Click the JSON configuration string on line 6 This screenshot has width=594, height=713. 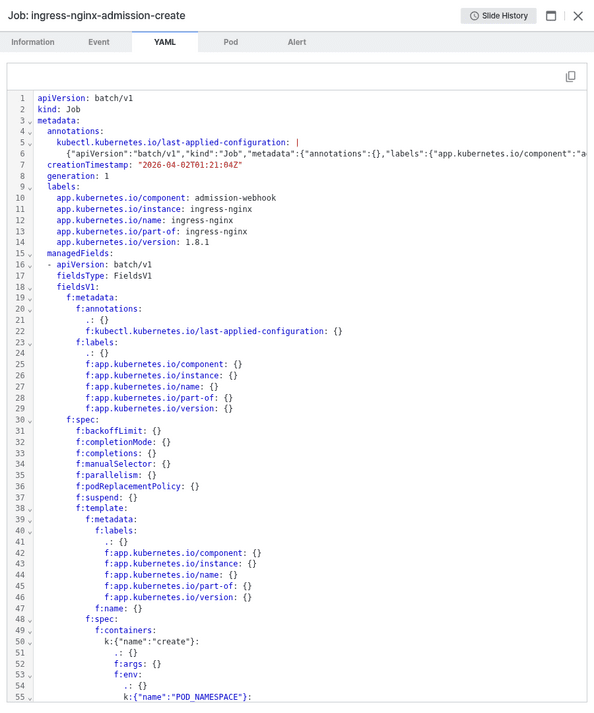(x=326, y=154)
